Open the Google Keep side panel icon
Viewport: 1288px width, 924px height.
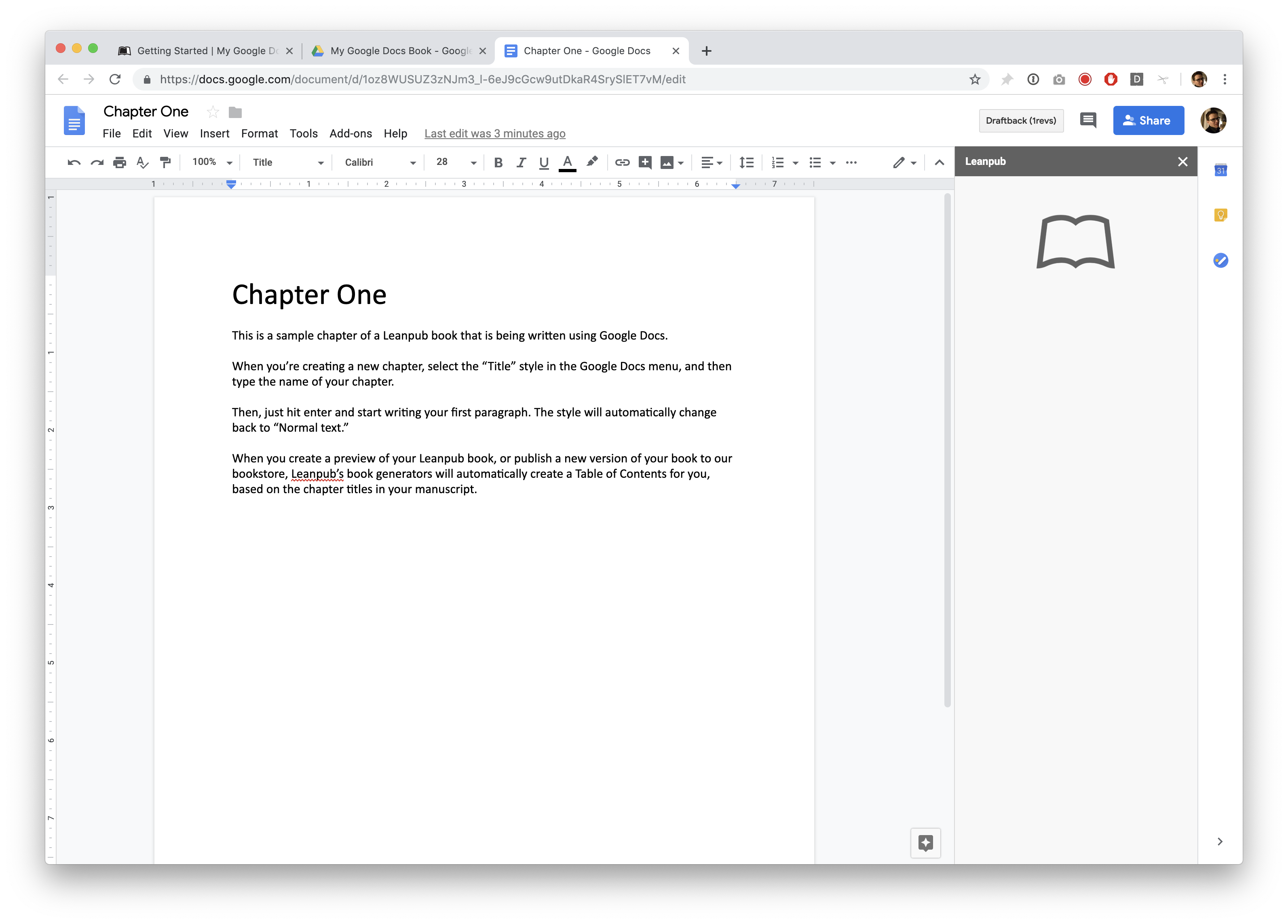coord(1220,215)
